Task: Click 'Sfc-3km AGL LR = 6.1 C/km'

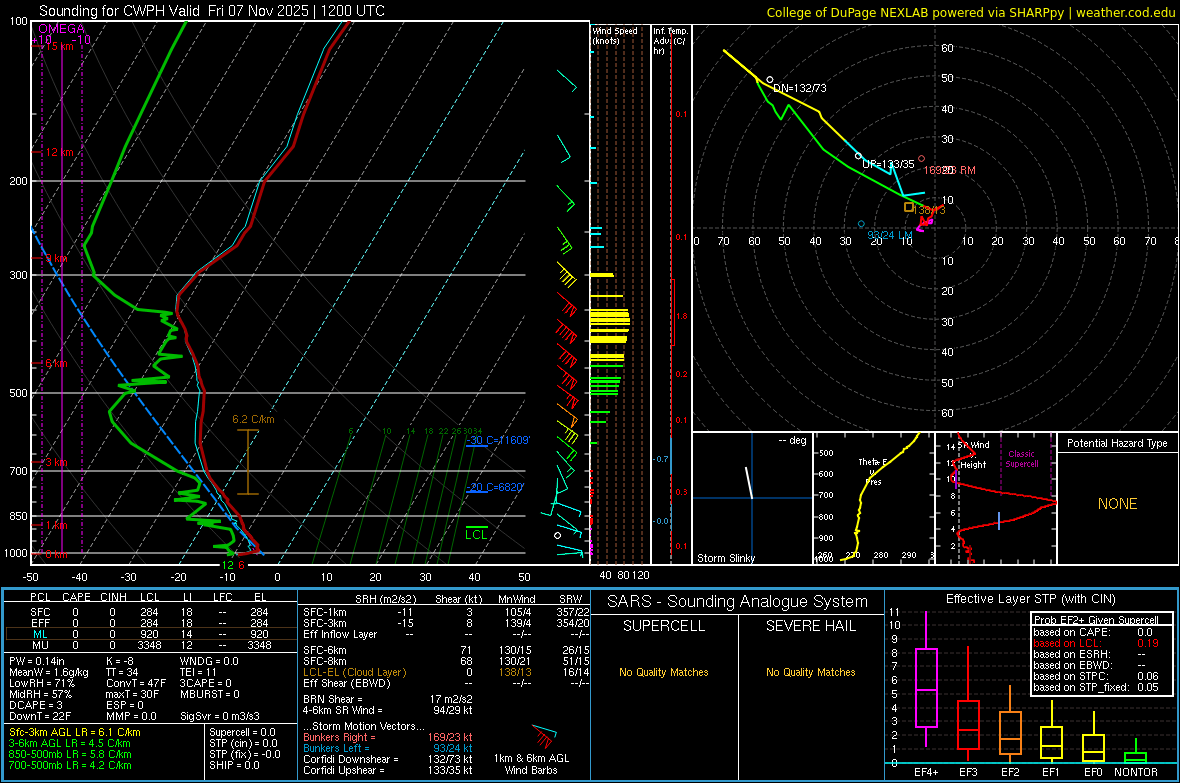Action: click(75, 732)
